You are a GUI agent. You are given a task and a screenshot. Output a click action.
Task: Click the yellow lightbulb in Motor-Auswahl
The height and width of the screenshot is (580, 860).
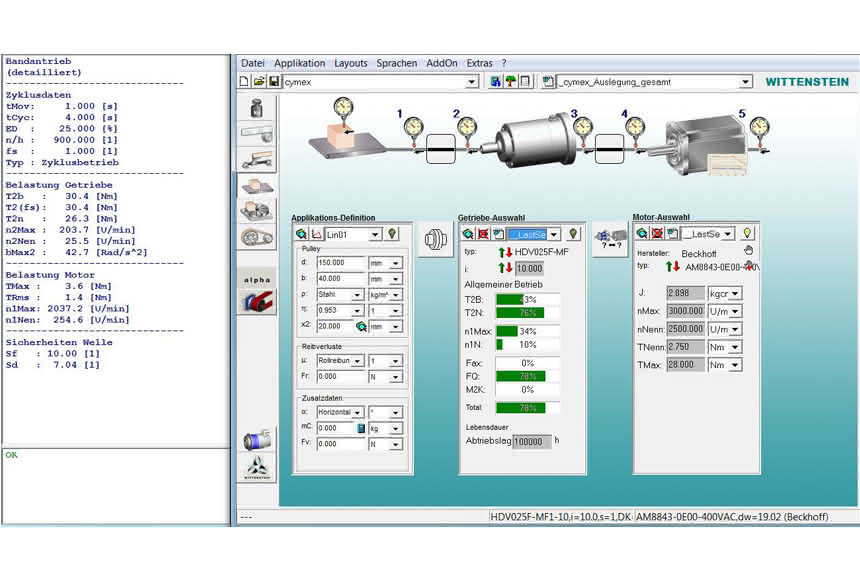click(x=747, y=234)
